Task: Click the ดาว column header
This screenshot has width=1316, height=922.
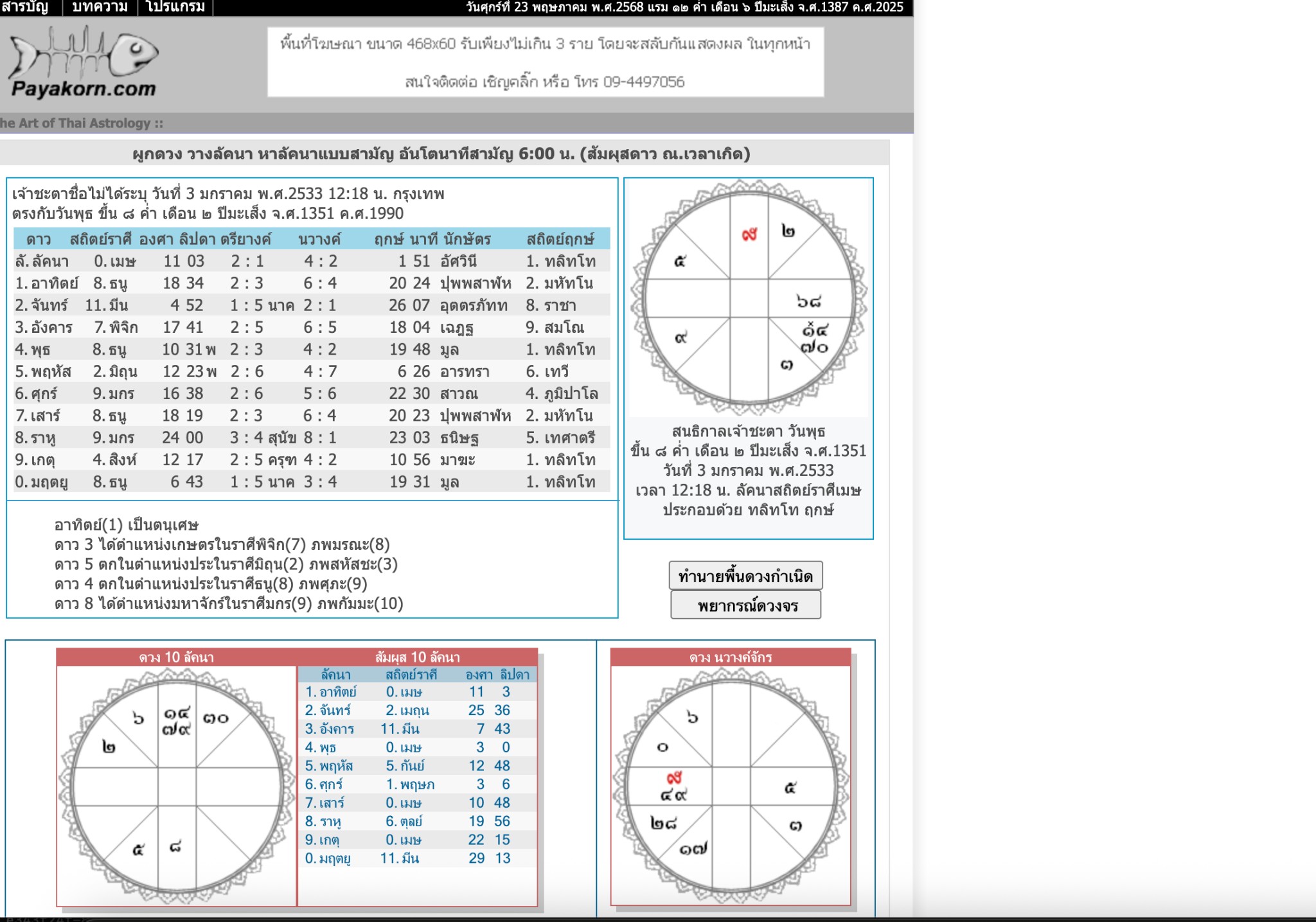Action: [x=39, y=239]
